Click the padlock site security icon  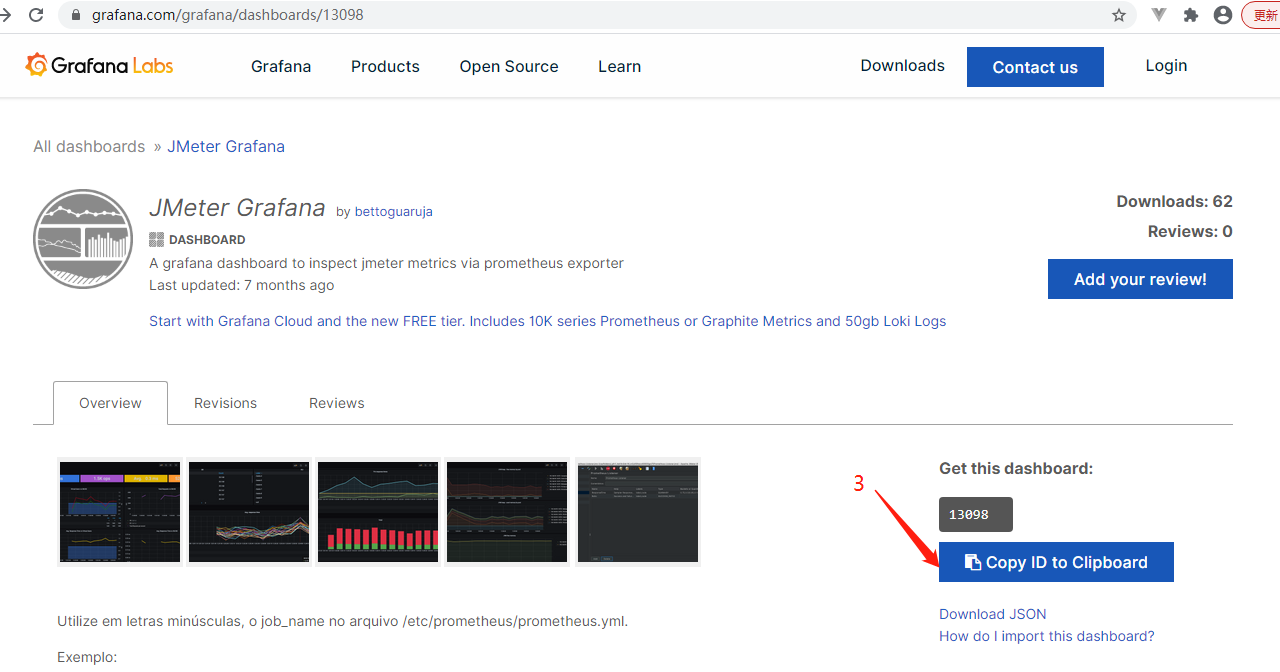(x=76, y=15)
